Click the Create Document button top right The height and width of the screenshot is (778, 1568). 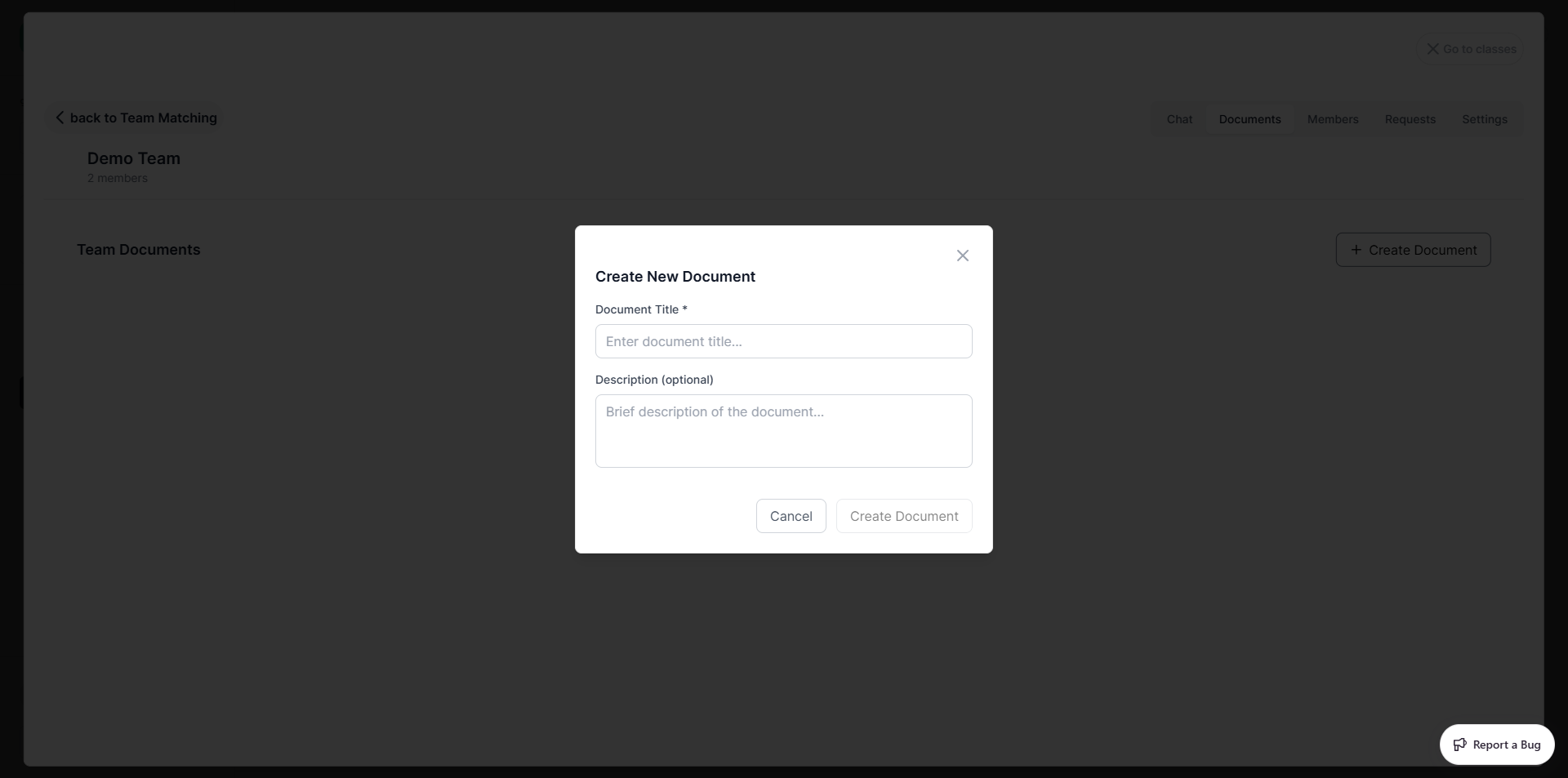[1413, 250]
